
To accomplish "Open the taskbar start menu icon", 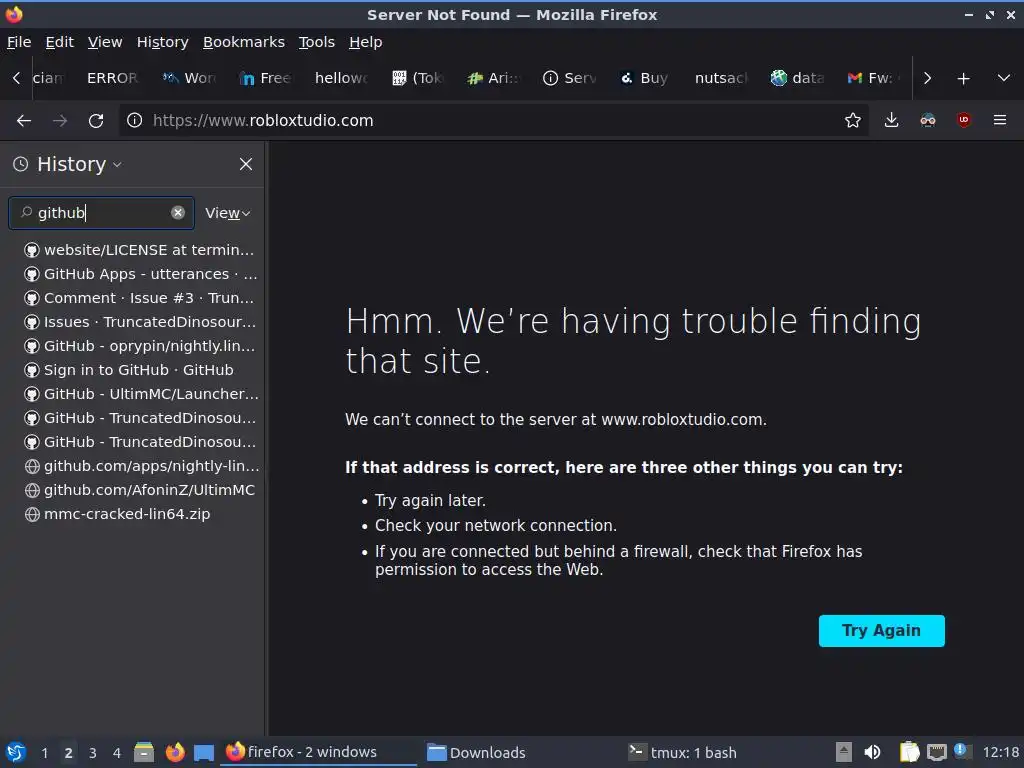I will click(15, 752).
